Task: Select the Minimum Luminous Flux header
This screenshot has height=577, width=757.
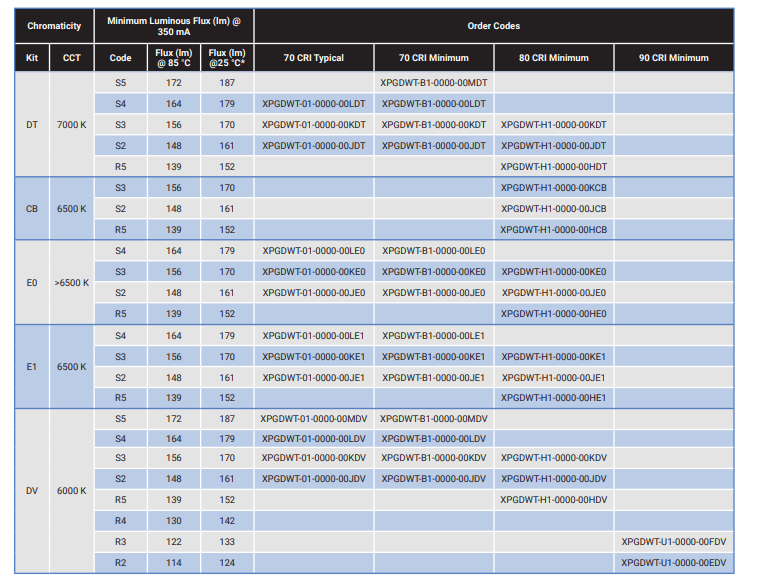Action: click(174, 26)
